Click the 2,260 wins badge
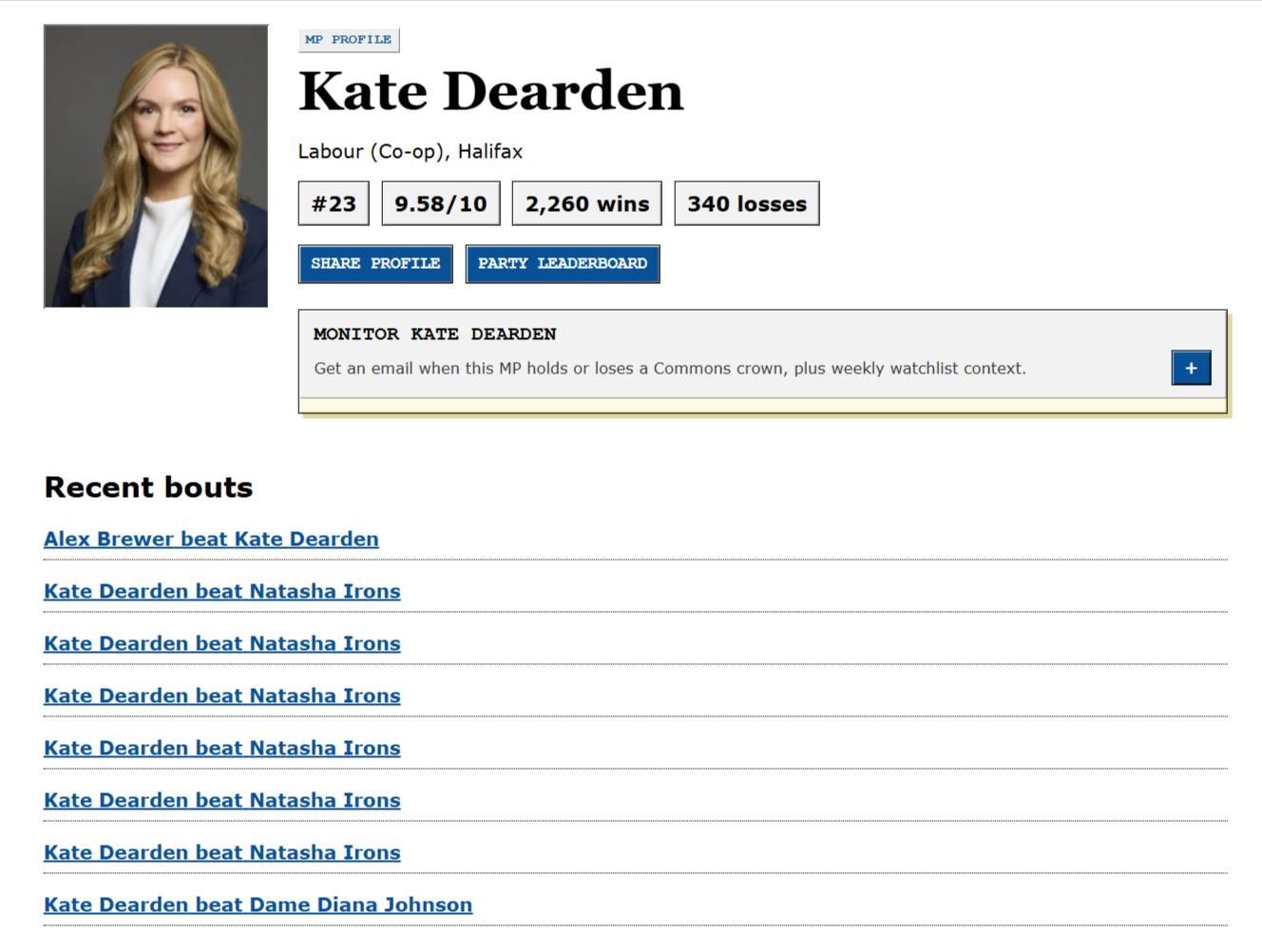 [587, 203]
